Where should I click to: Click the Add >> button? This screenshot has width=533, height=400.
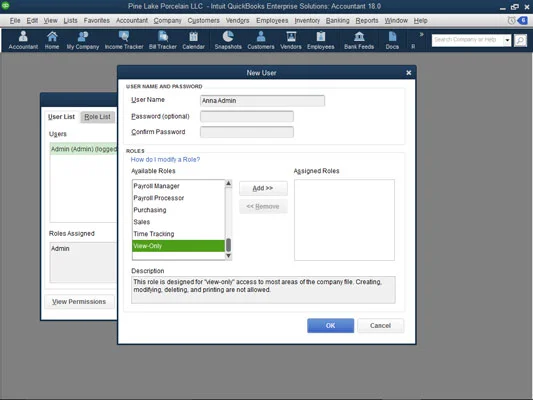pos(263,188)
